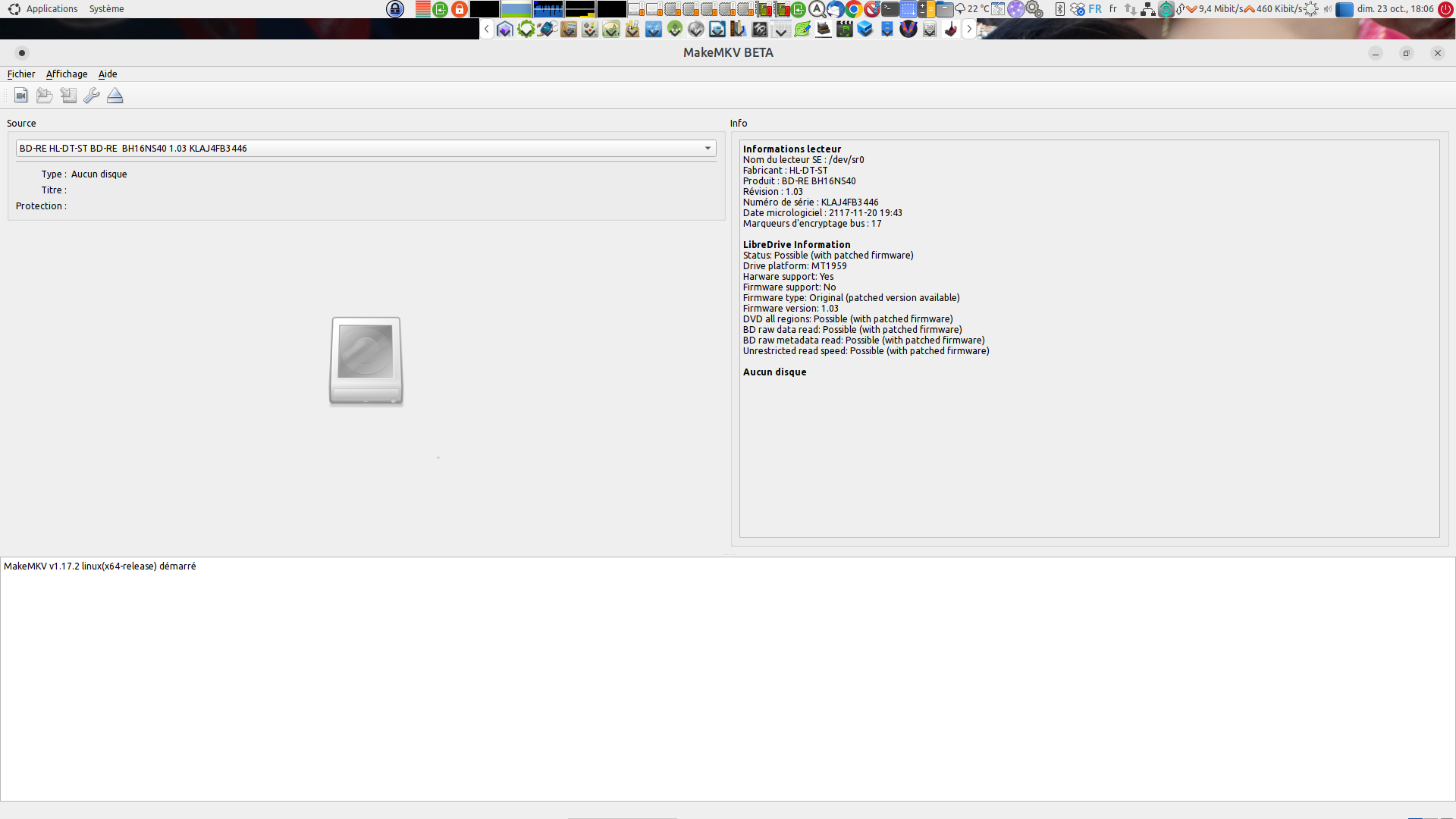Open the clock showing dim. 23 oct., 18:06

click(x=1395, y=9)
